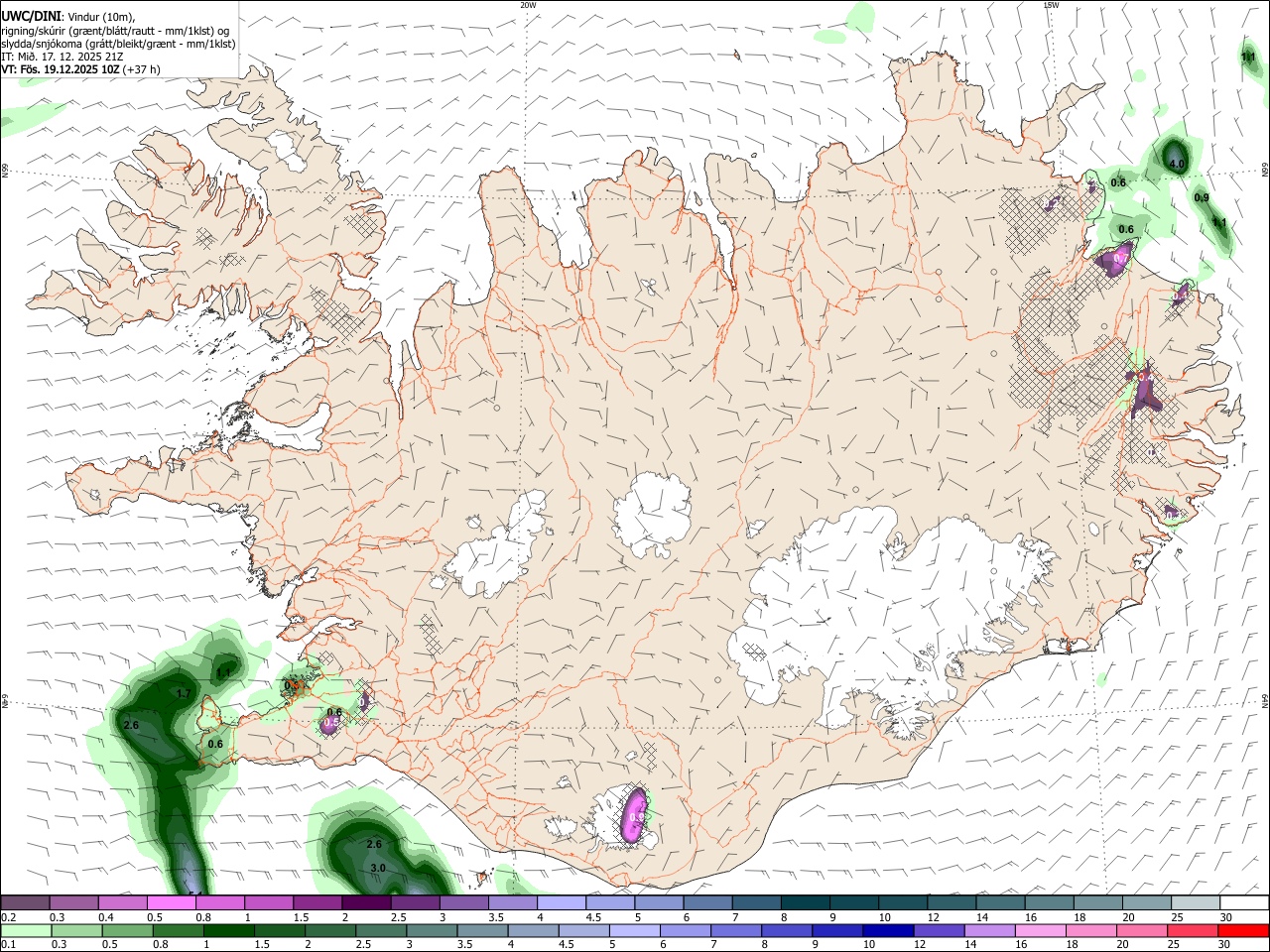The height and width of the screenshot is (952, 1270).
Task: Pick the white 30 mm snow legend swatch
Action: point(1243,903)
